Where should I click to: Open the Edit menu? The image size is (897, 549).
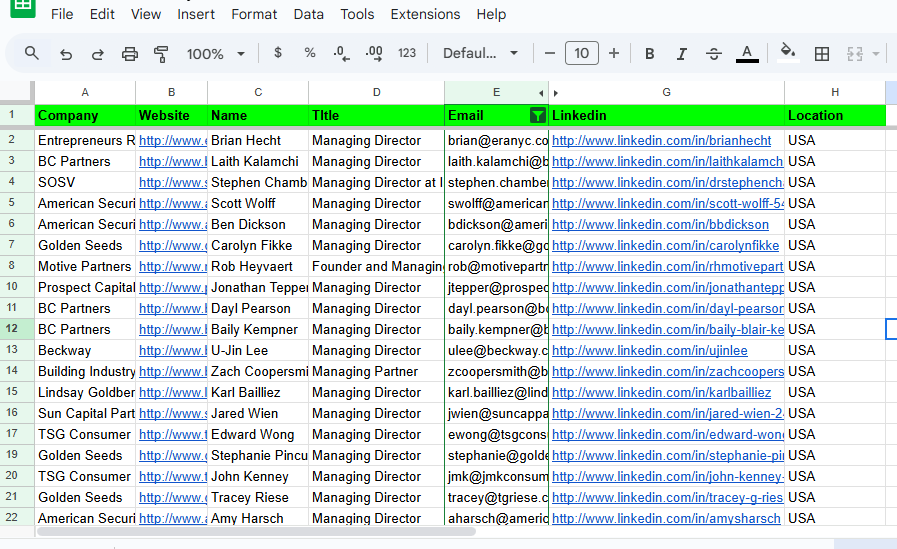(x=102, y=14)
